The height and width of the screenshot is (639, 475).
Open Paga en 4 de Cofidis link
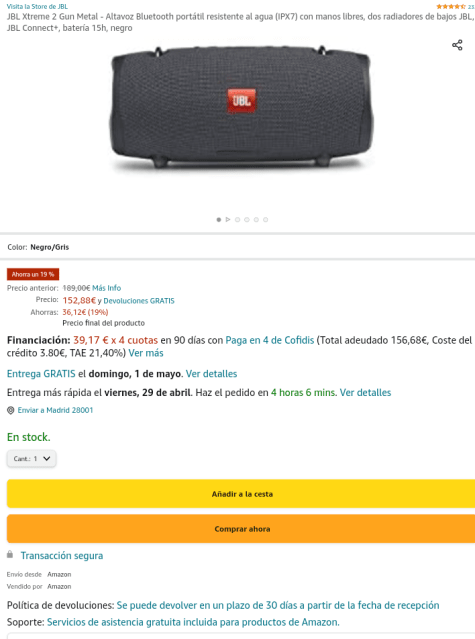270,340
